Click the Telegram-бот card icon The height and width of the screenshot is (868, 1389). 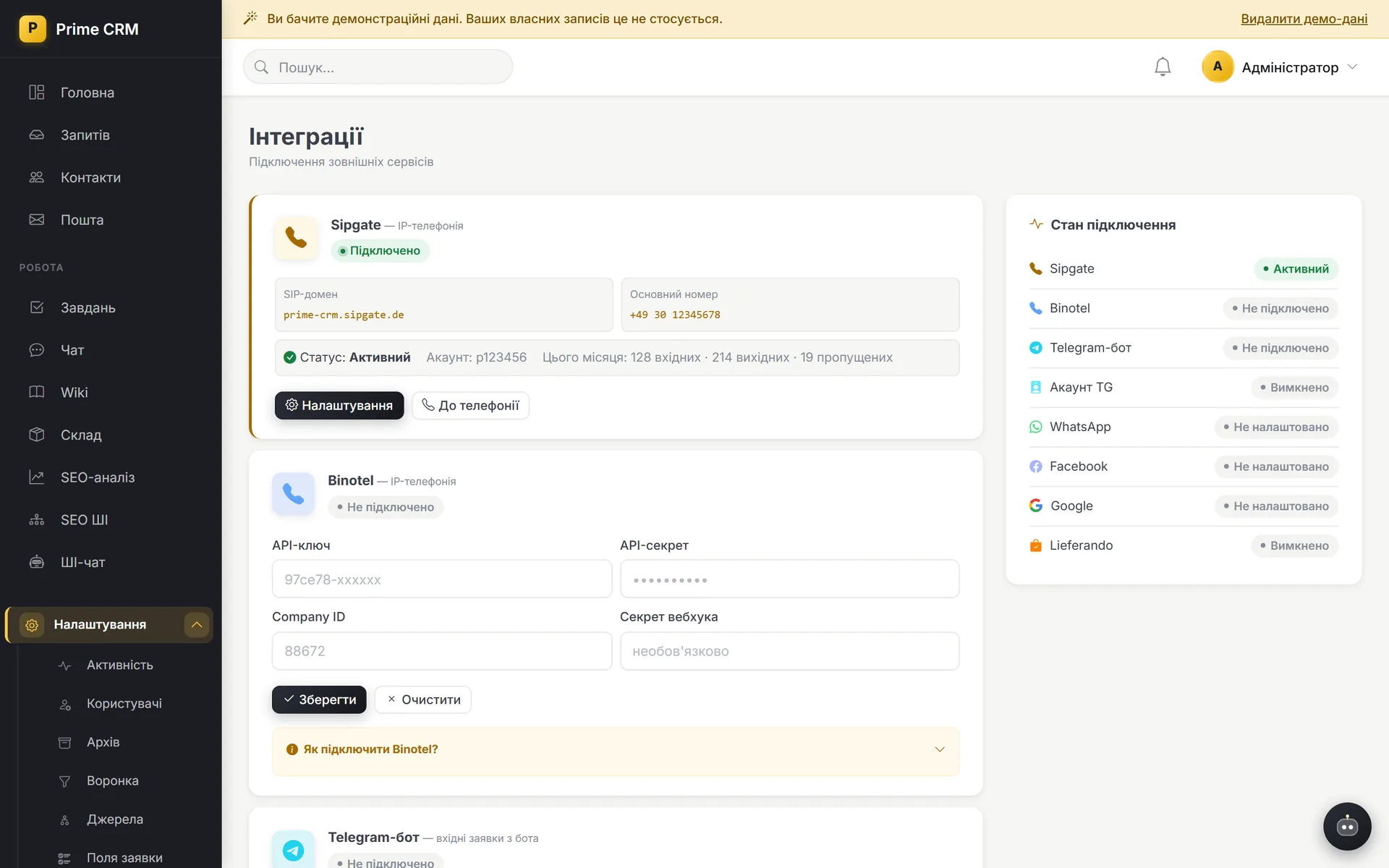click(293, 849)
